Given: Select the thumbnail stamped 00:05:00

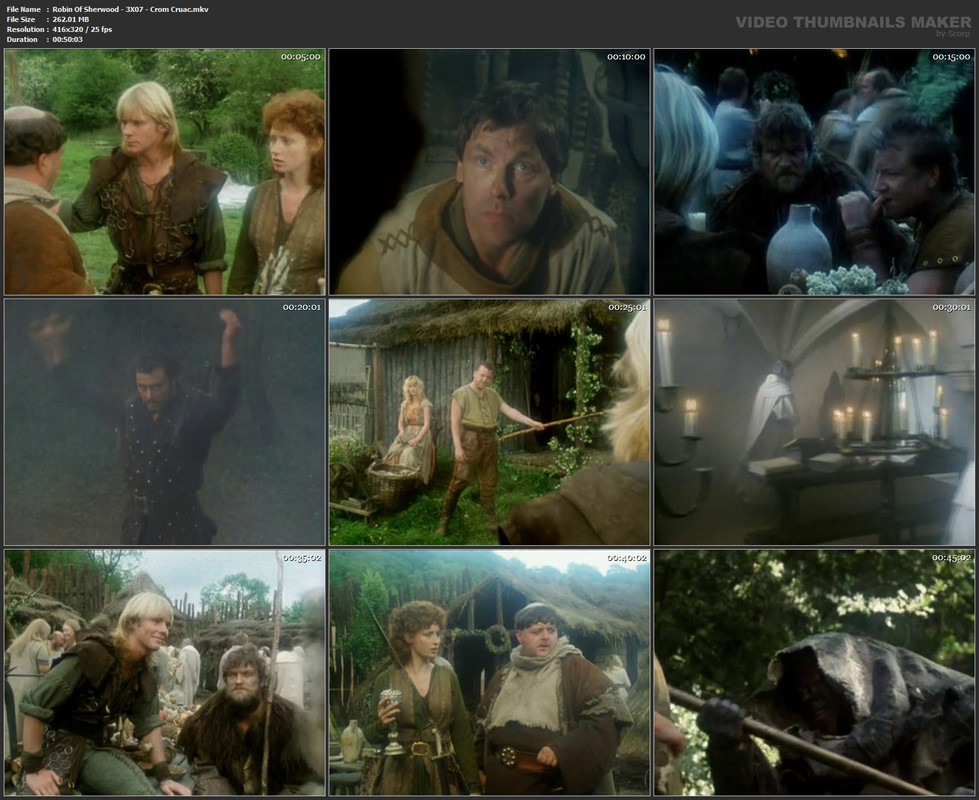Looking at the screenshot, I should (165, 172).
